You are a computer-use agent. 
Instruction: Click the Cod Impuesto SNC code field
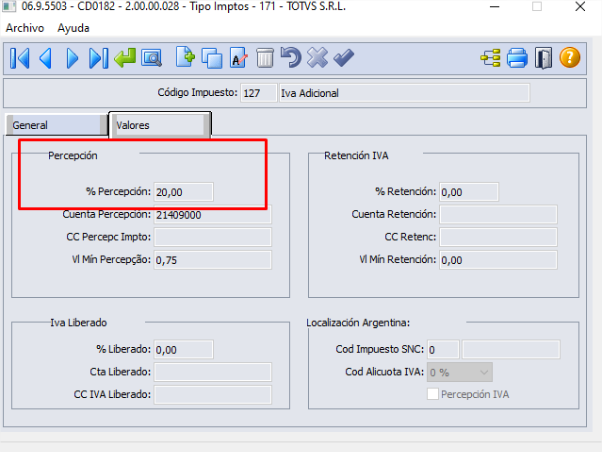coord(443,349)
